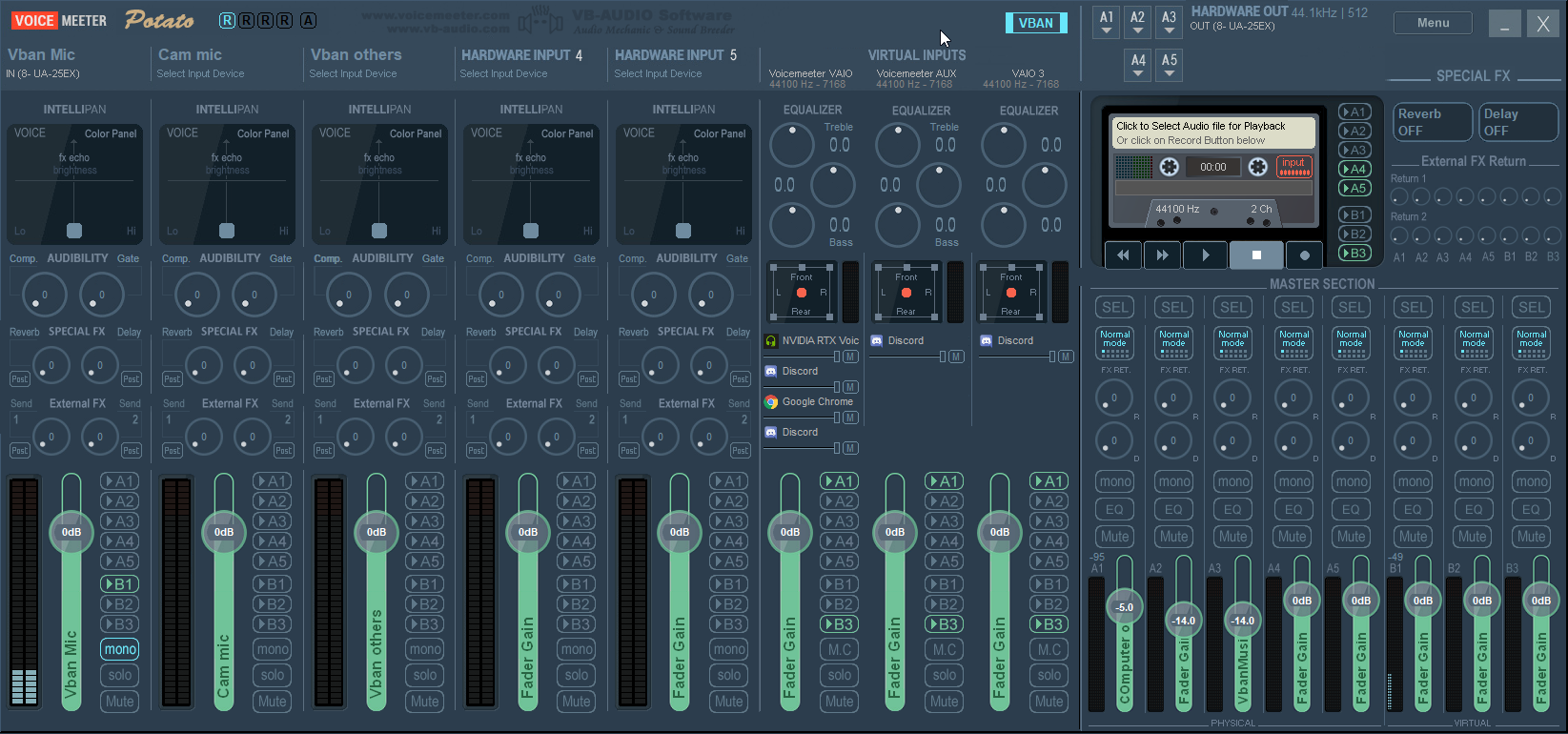Open the A1 hardware out device selector

(x=1106, y=22)
